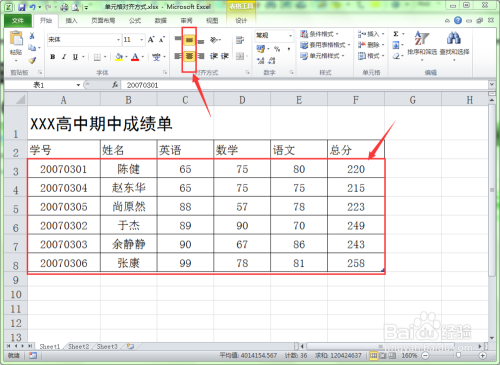
Task: Toggle highlighted Middle Align button
Action: [189, 40]
